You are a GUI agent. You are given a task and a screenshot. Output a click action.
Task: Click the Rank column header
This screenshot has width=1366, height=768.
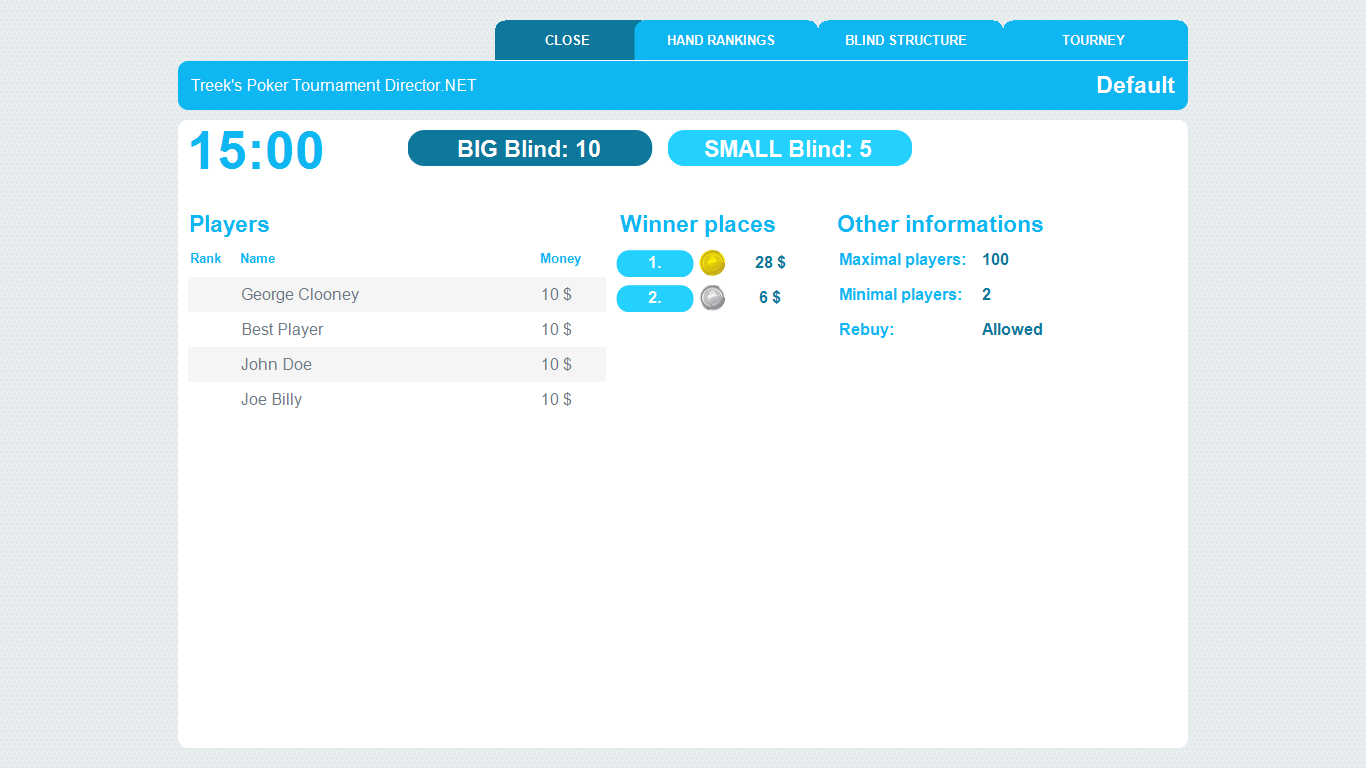206,258
